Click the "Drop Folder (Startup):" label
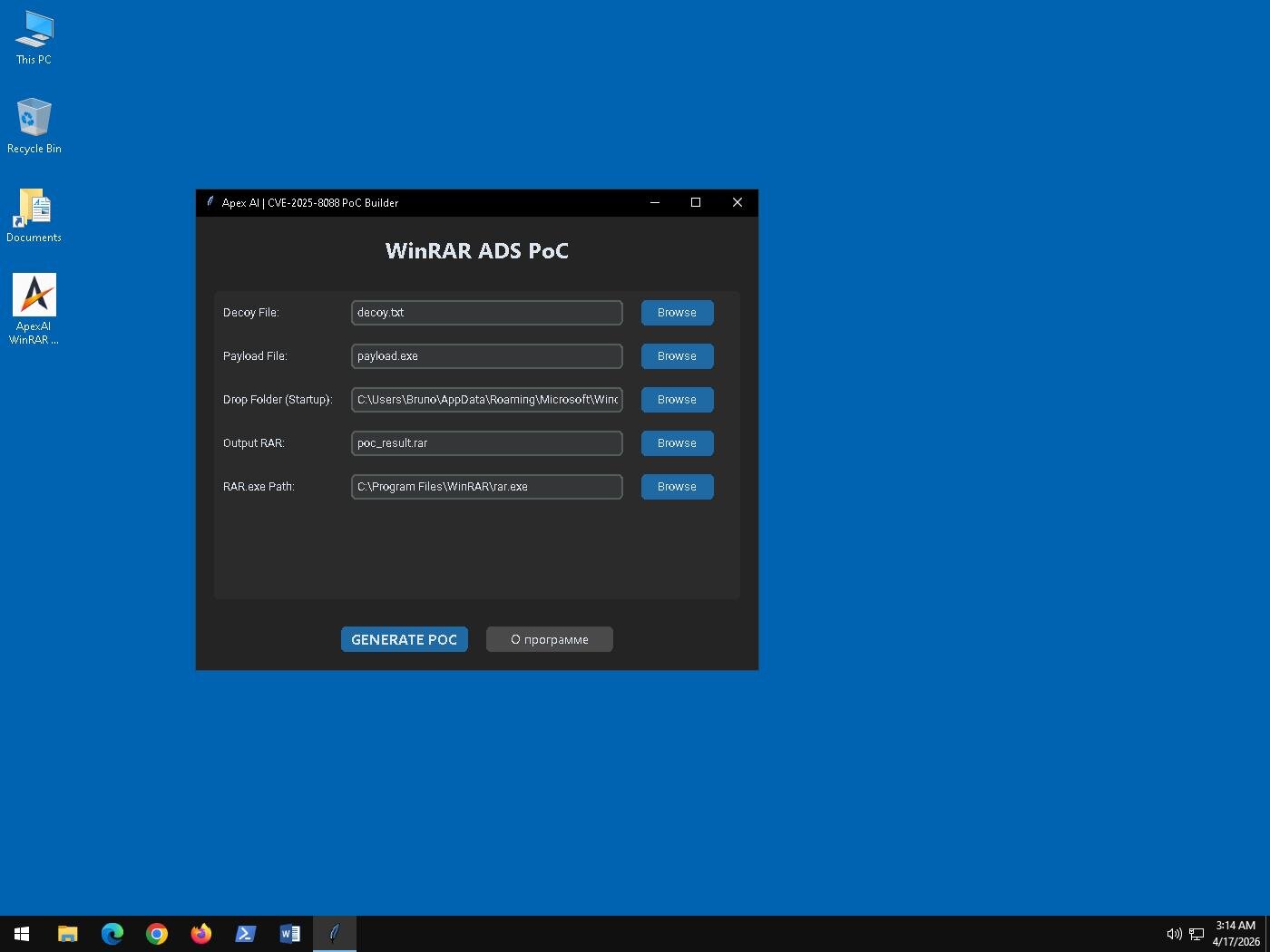 [x=278, y=400]
